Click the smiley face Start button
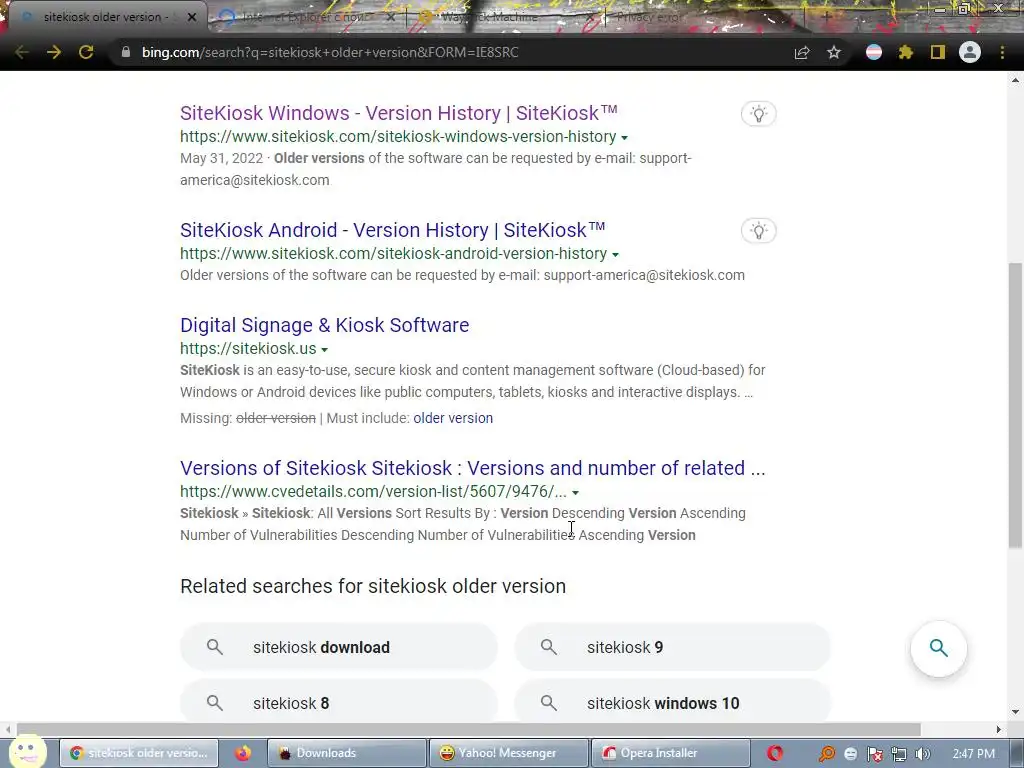This screenshot has width=1024, height=768. 27,751
